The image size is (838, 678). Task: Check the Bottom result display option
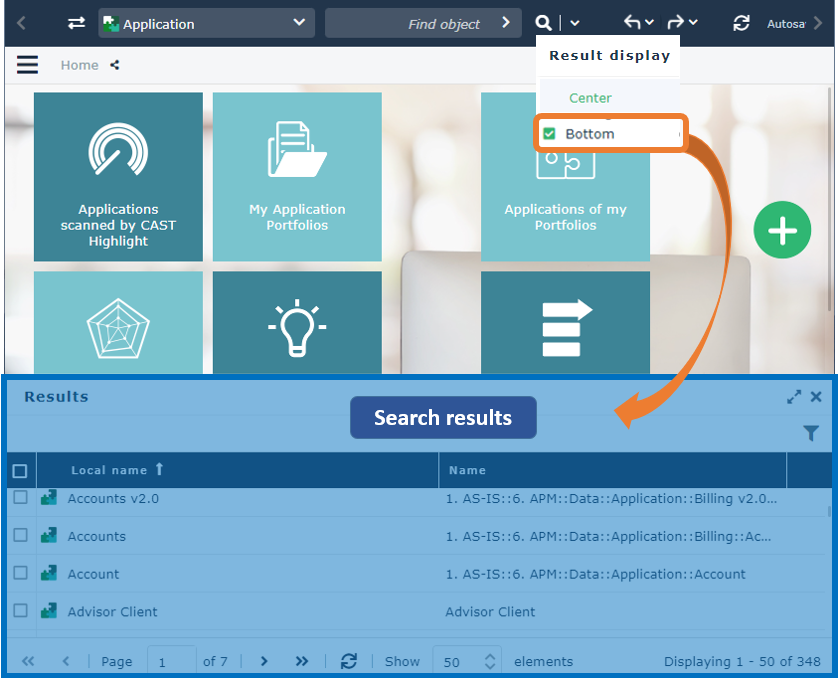(x=549, y=134)
